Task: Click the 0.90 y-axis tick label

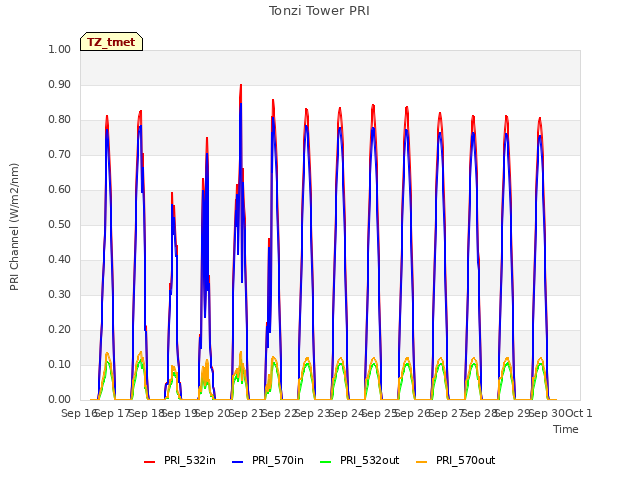Action: tap(60, 84)
